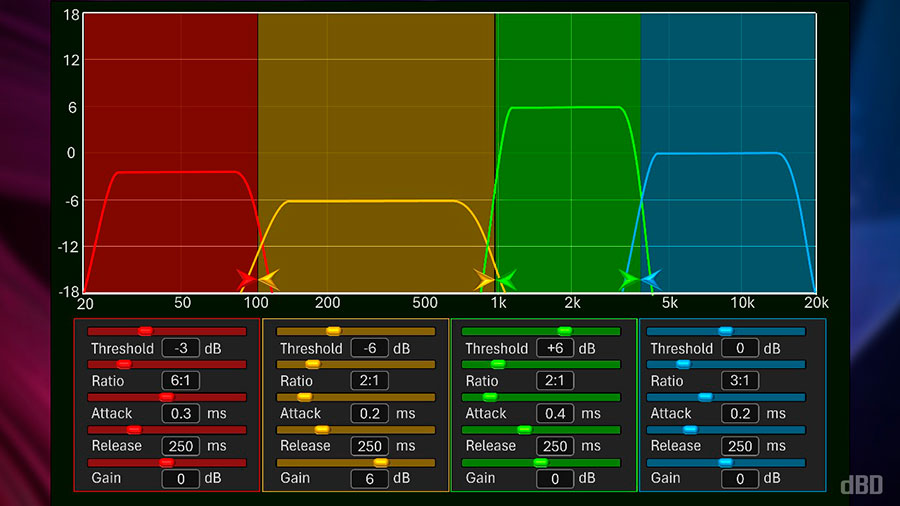Screen dimensions: 900x506
Task: Click the green crossover marker near 4k
Action: click(x=629, y=279)
